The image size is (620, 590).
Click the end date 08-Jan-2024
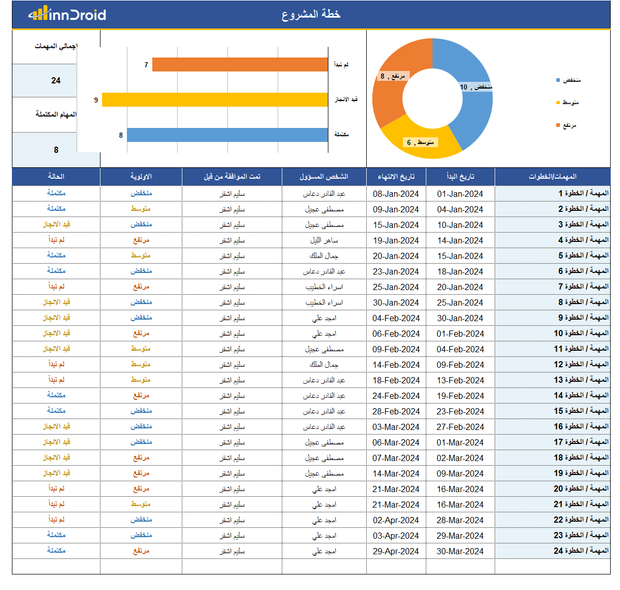click(x=396, y=194)
